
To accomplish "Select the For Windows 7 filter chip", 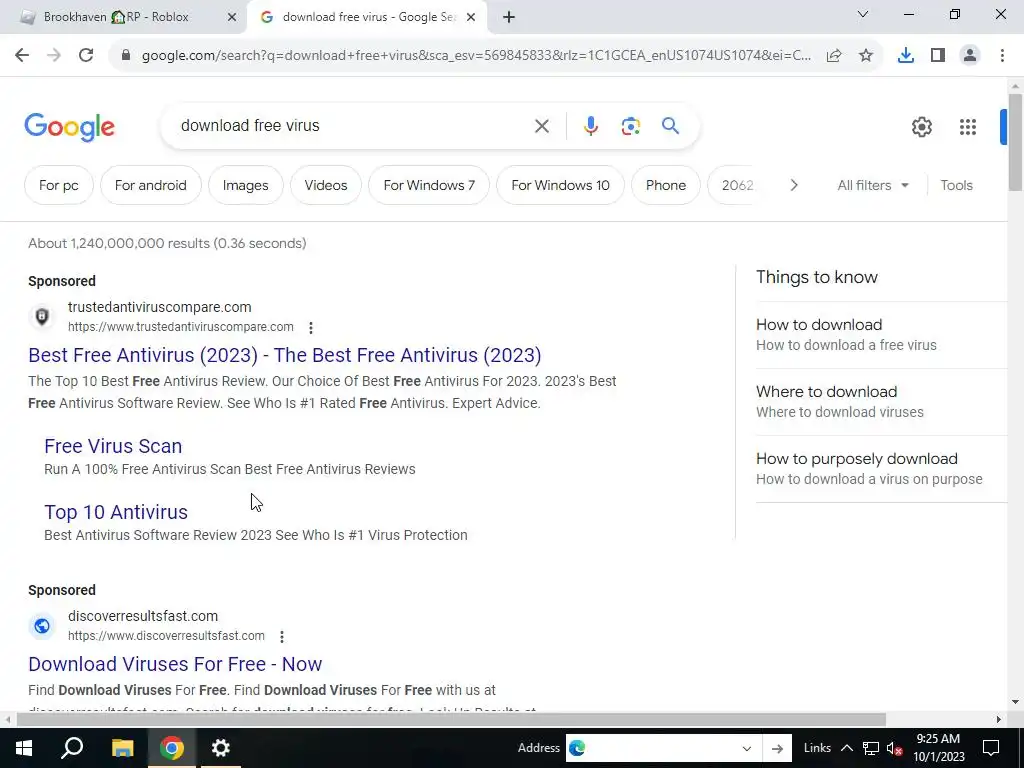I will 429,185.
